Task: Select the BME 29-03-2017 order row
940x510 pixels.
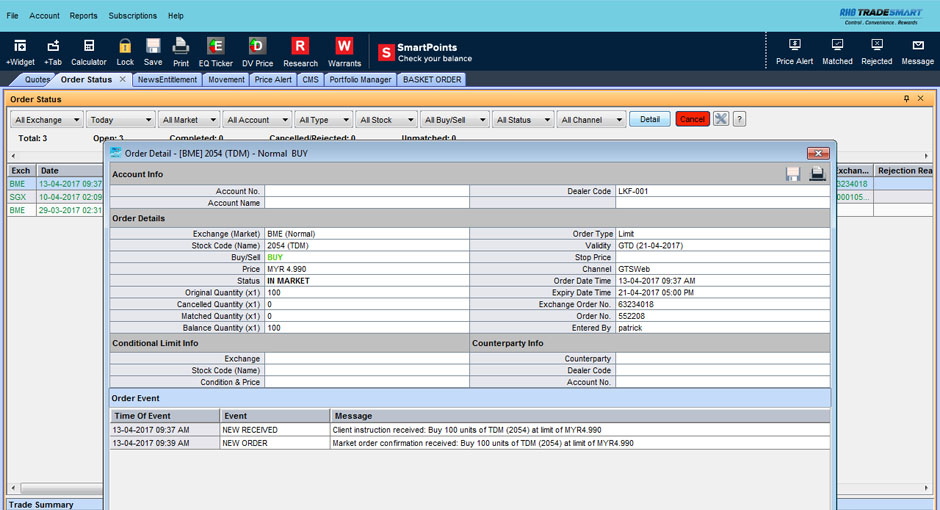Action: [55, 210]
